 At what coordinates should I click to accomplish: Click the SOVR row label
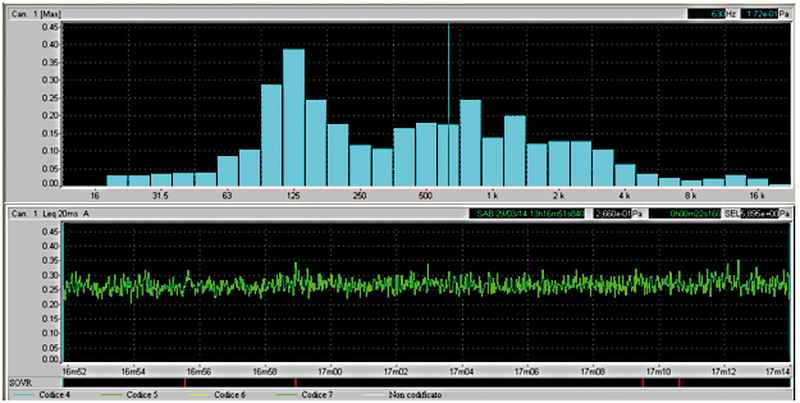(x=19, y=383)
